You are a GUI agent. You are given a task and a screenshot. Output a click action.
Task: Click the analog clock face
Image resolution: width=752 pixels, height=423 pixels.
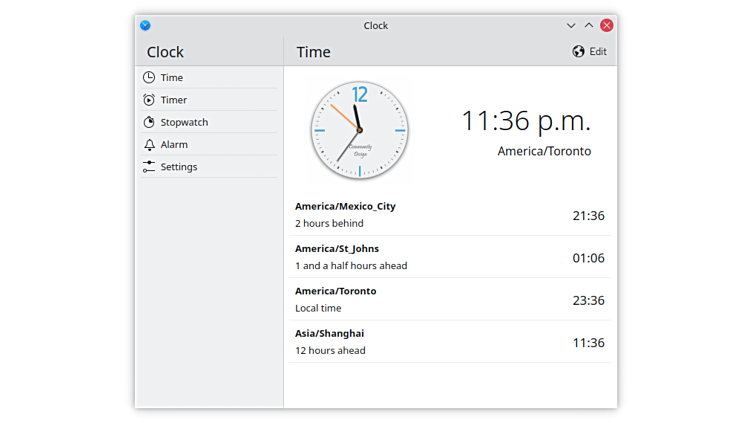(x=359, y=130)
